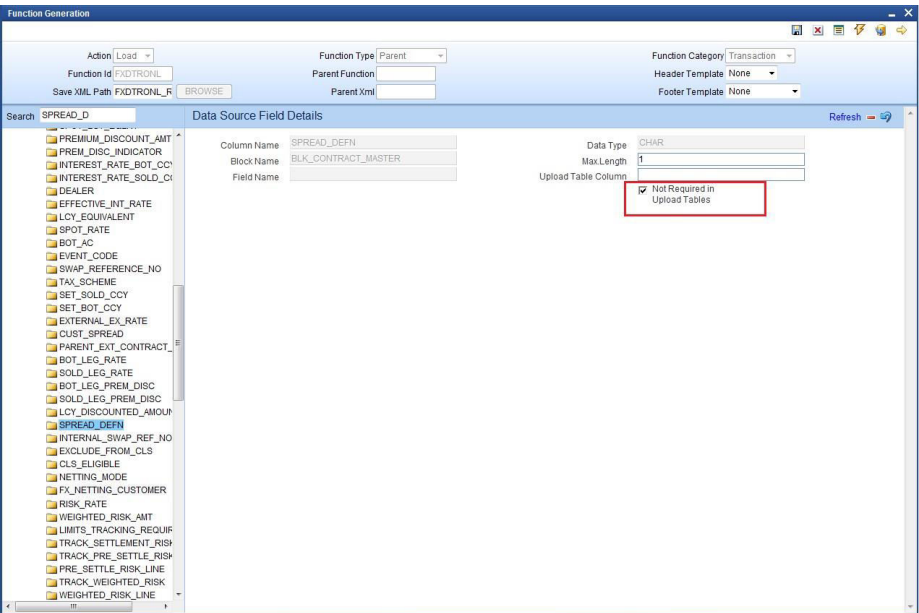The width and height of the screenshot is (919, 613).
Task: Select PRE_SETTLE_RISK_LINE tree node
Action: tap(112, 569)
